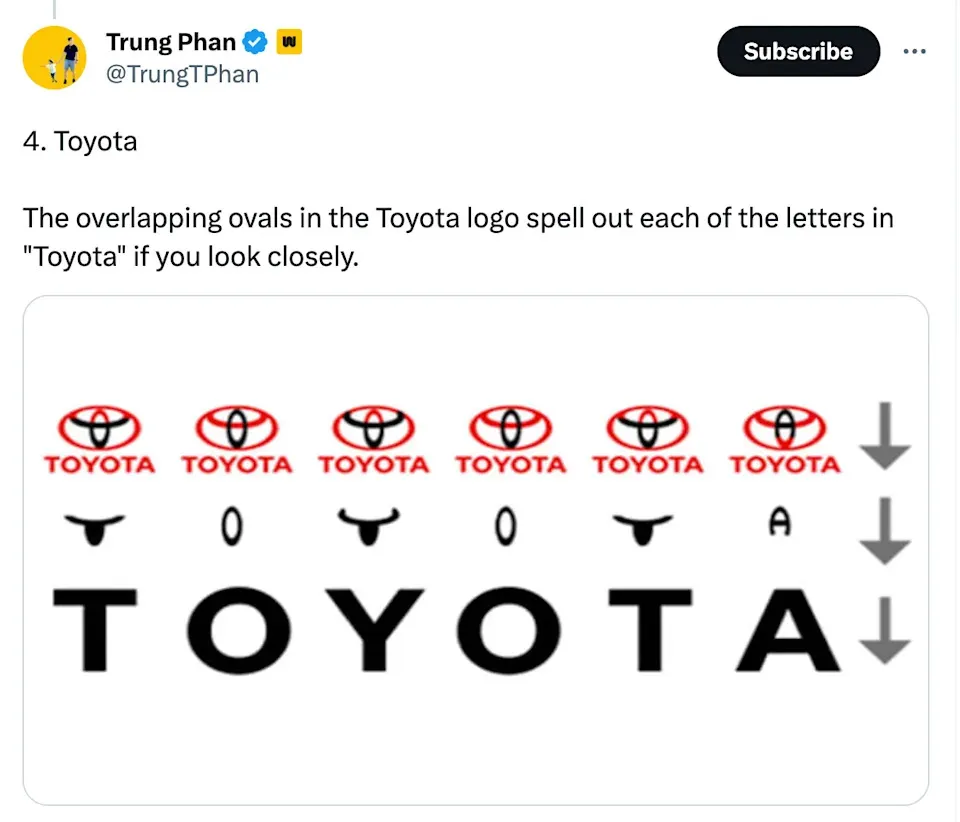Image resolution: width=960 pixels, height=822 pixels.
Task: Click the gray downward arrow beside the logos
Action: [x=885, y=433]
